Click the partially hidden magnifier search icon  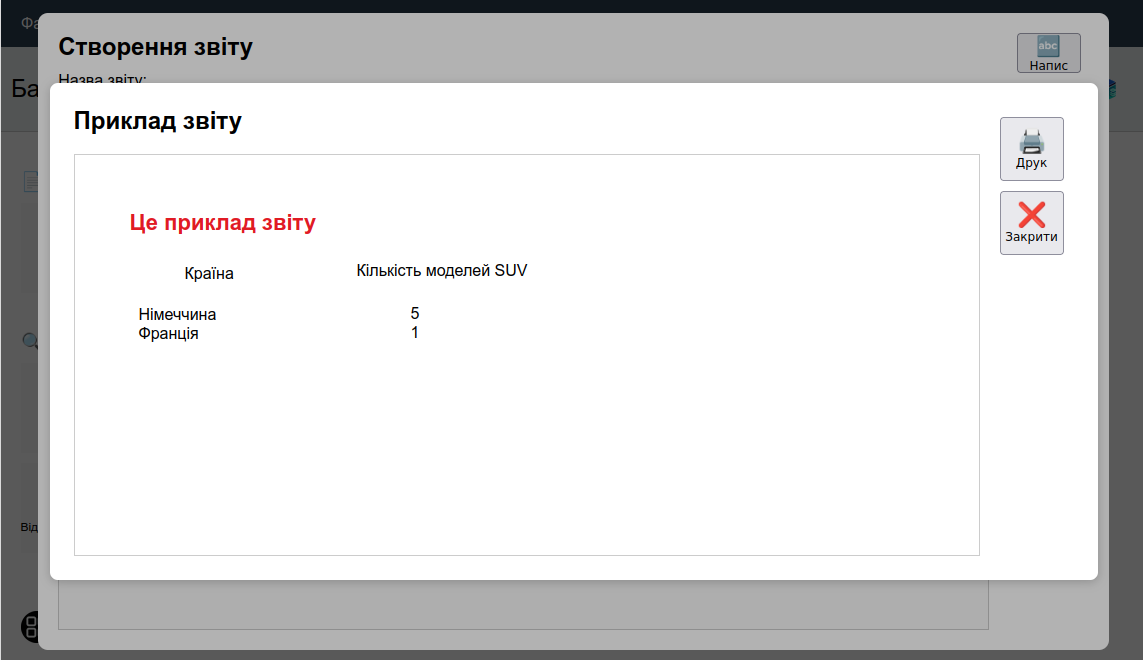pos(31,341)
